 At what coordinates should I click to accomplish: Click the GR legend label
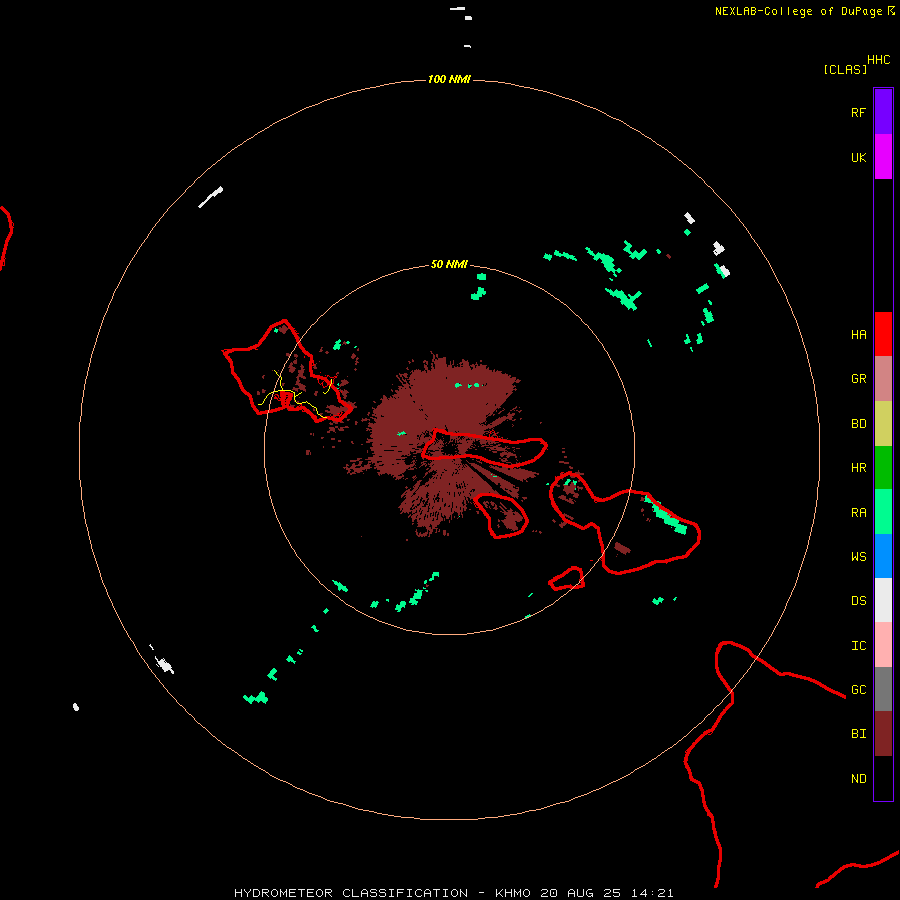click(858, 379)
